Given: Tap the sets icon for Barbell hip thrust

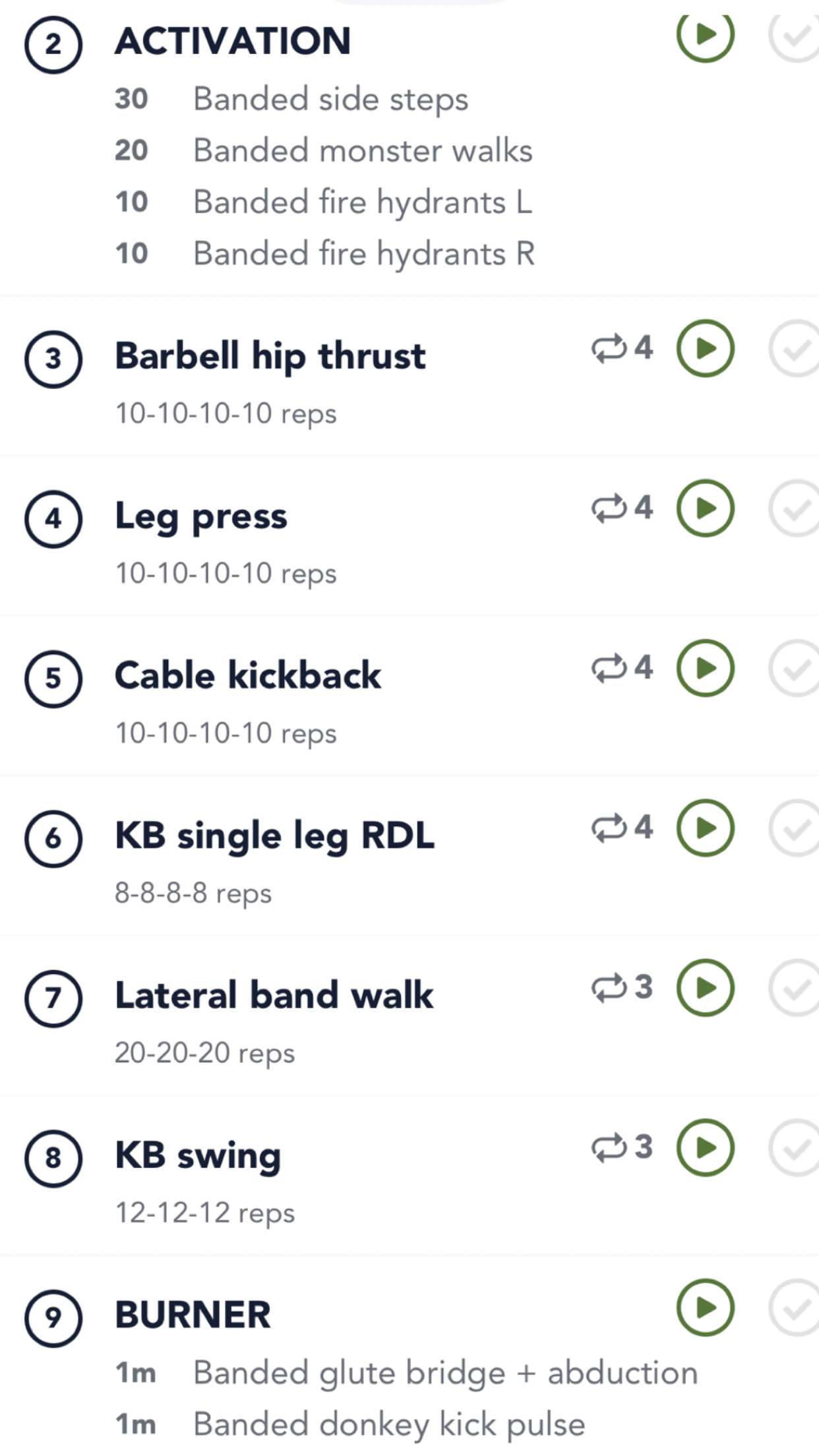Looking at the screenshot, I should (622, 348).
